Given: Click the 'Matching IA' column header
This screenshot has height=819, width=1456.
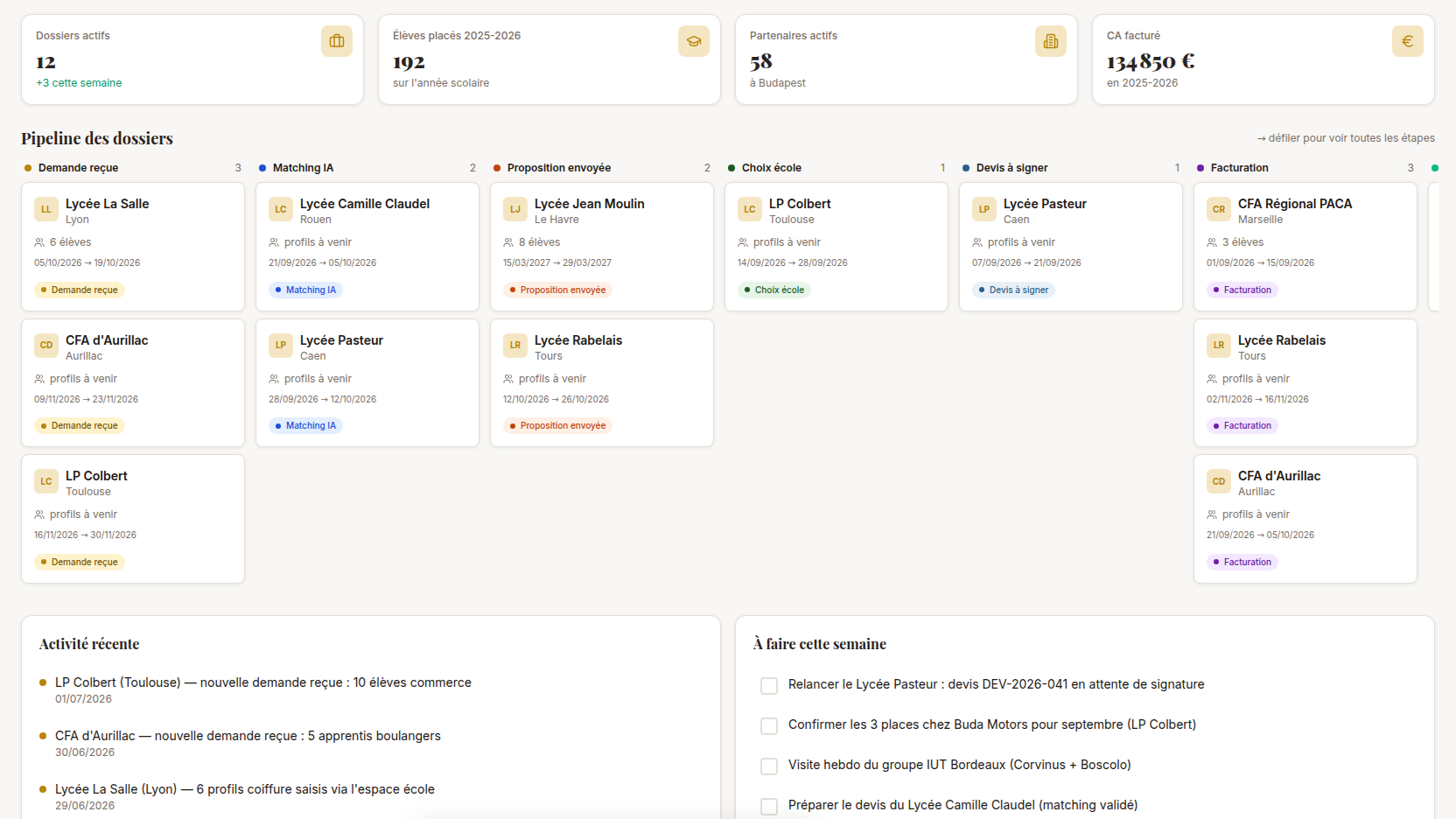Looking at the screenshot, I should click(x=303, y=168).
